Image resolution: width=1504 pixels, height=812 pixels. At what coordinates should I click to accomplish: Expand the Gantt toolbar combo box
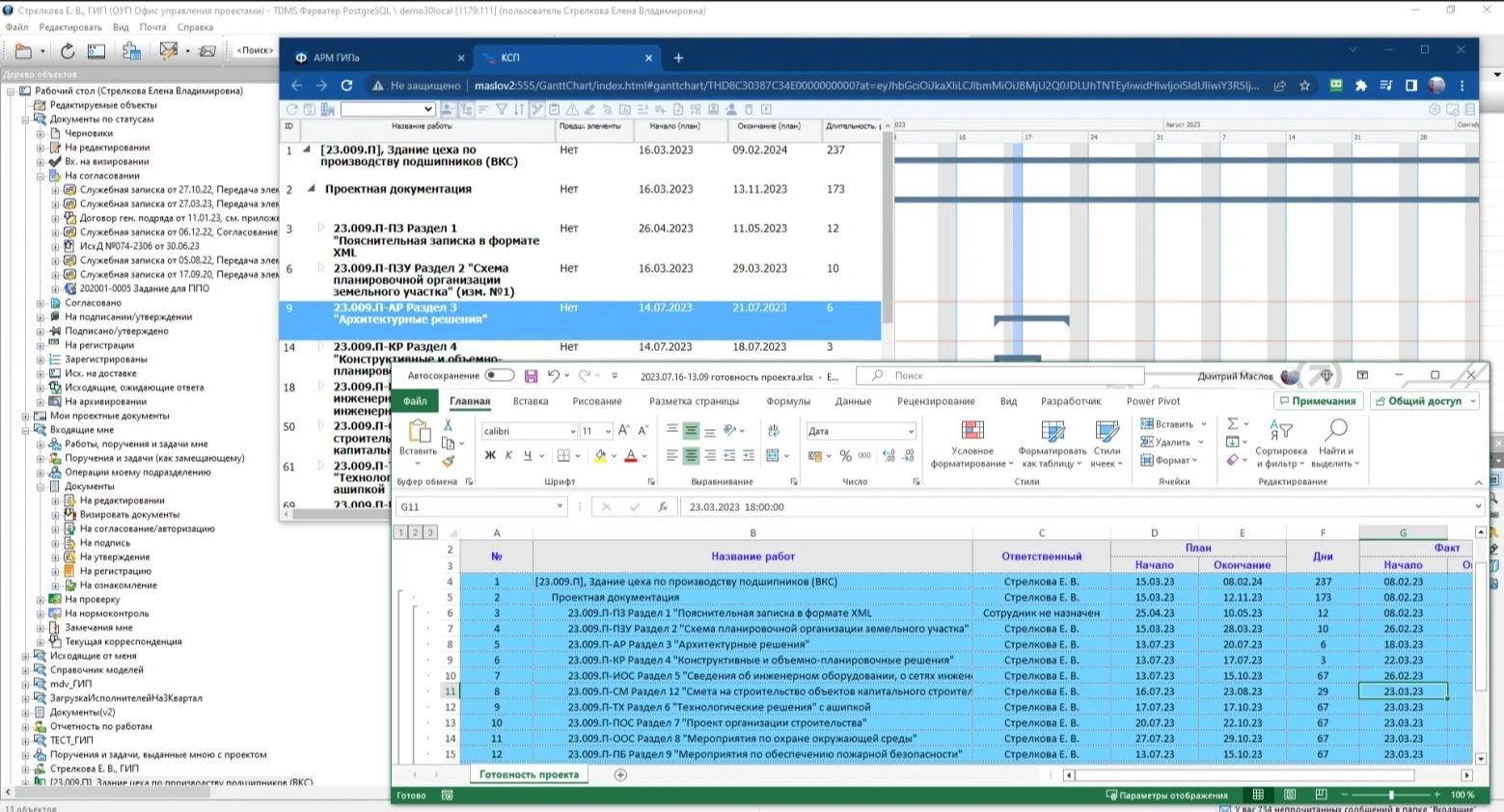tap(428, 110)
